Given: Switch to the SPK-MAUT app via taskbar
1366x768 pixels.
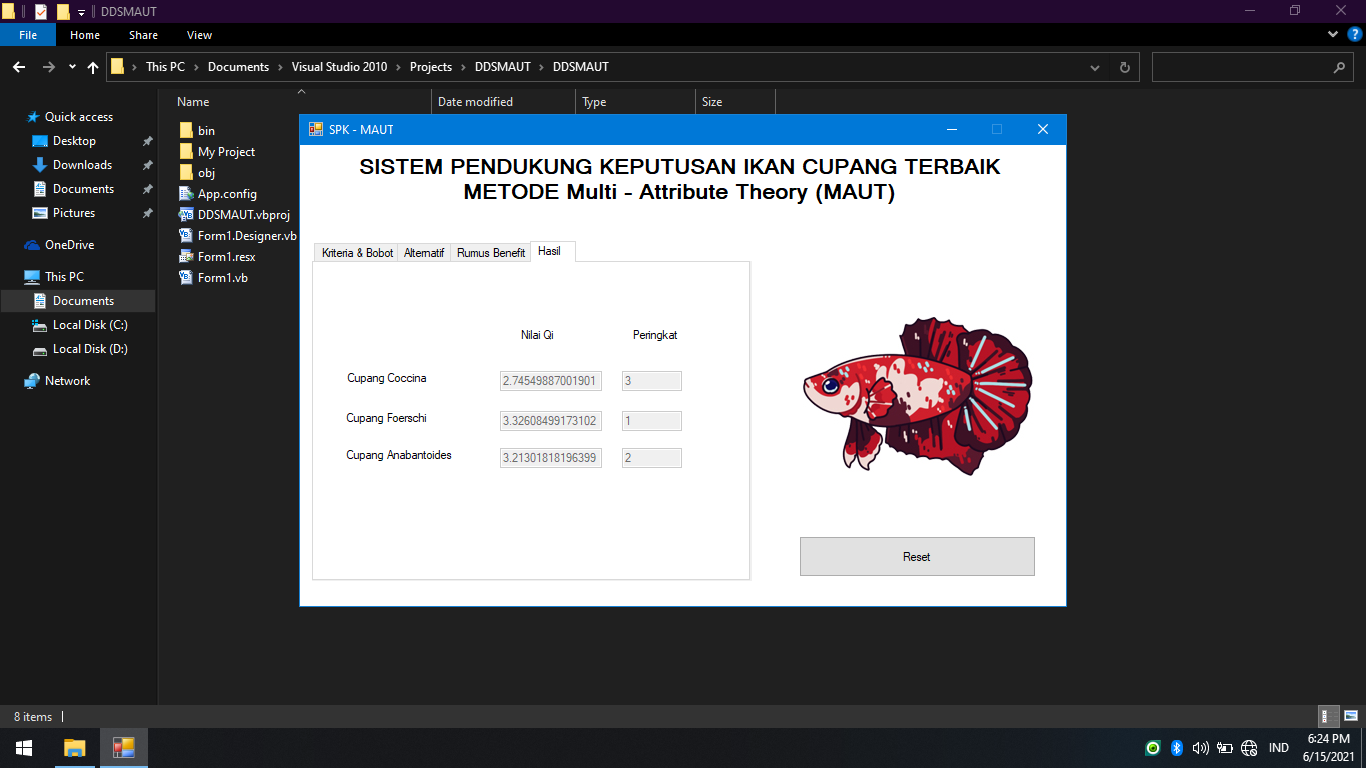Looking at the screenshot, I should tap(123, 747).
